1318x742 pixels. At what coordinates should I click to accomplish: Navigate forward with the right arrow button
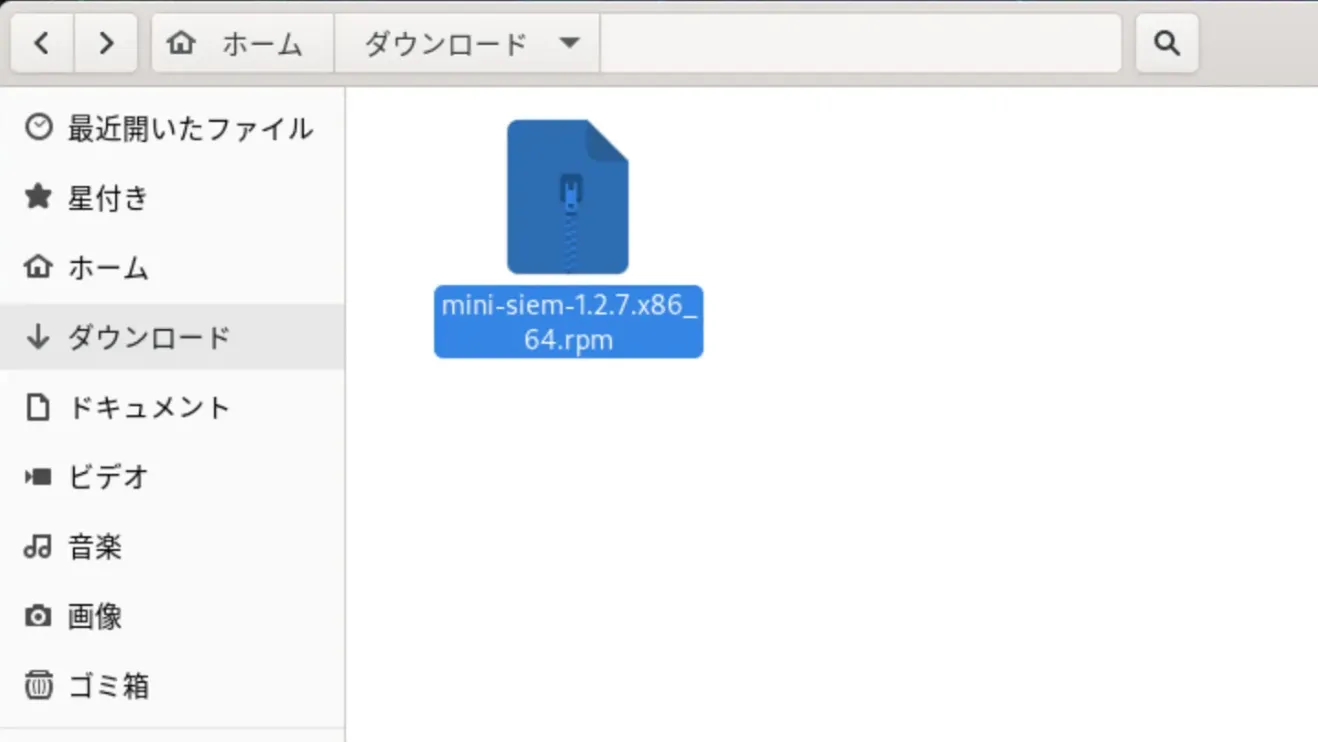[x=106, y=43]
